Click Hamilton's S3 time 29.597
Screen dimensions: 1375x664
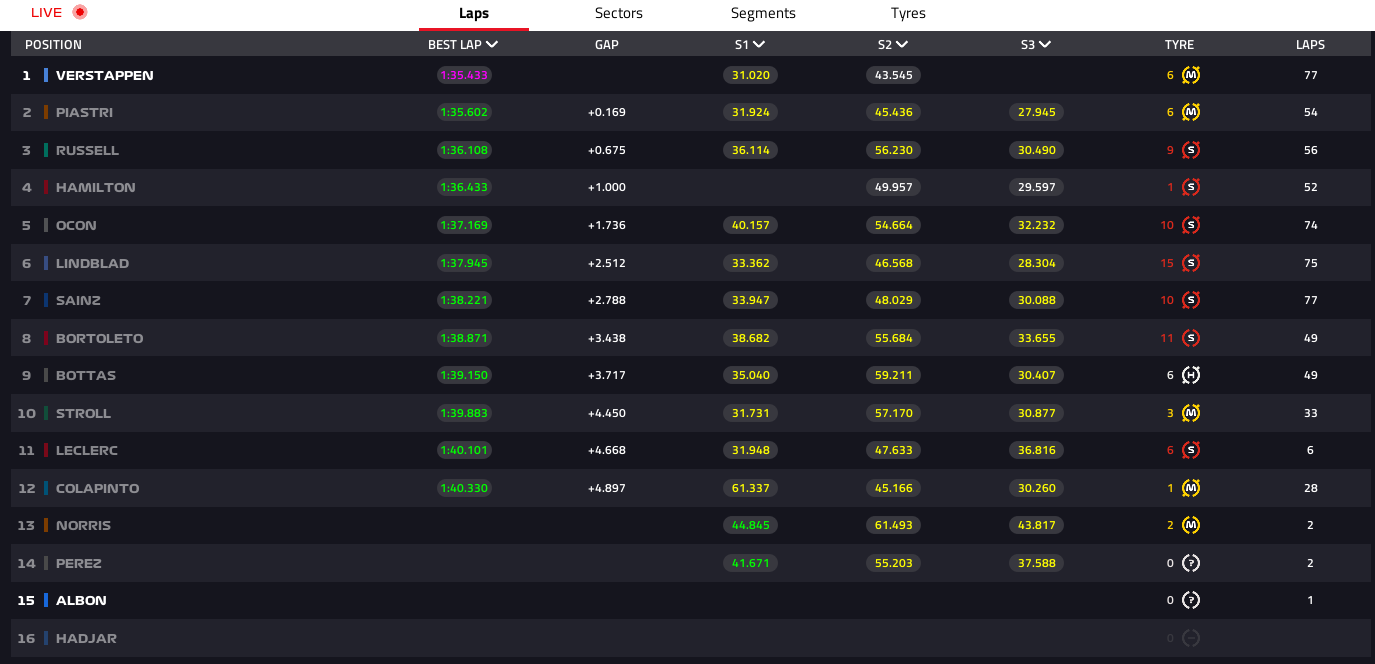1036,187
